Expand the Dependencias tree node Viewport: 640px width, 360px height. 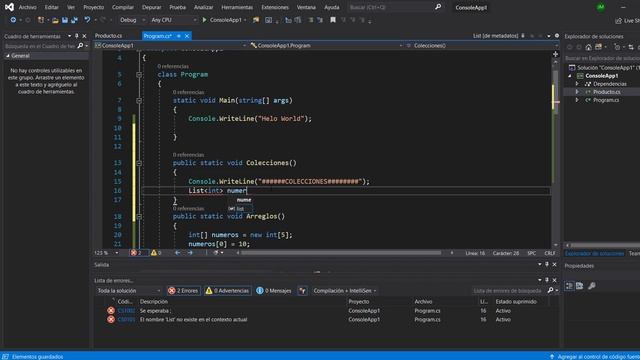pos(577,84)
